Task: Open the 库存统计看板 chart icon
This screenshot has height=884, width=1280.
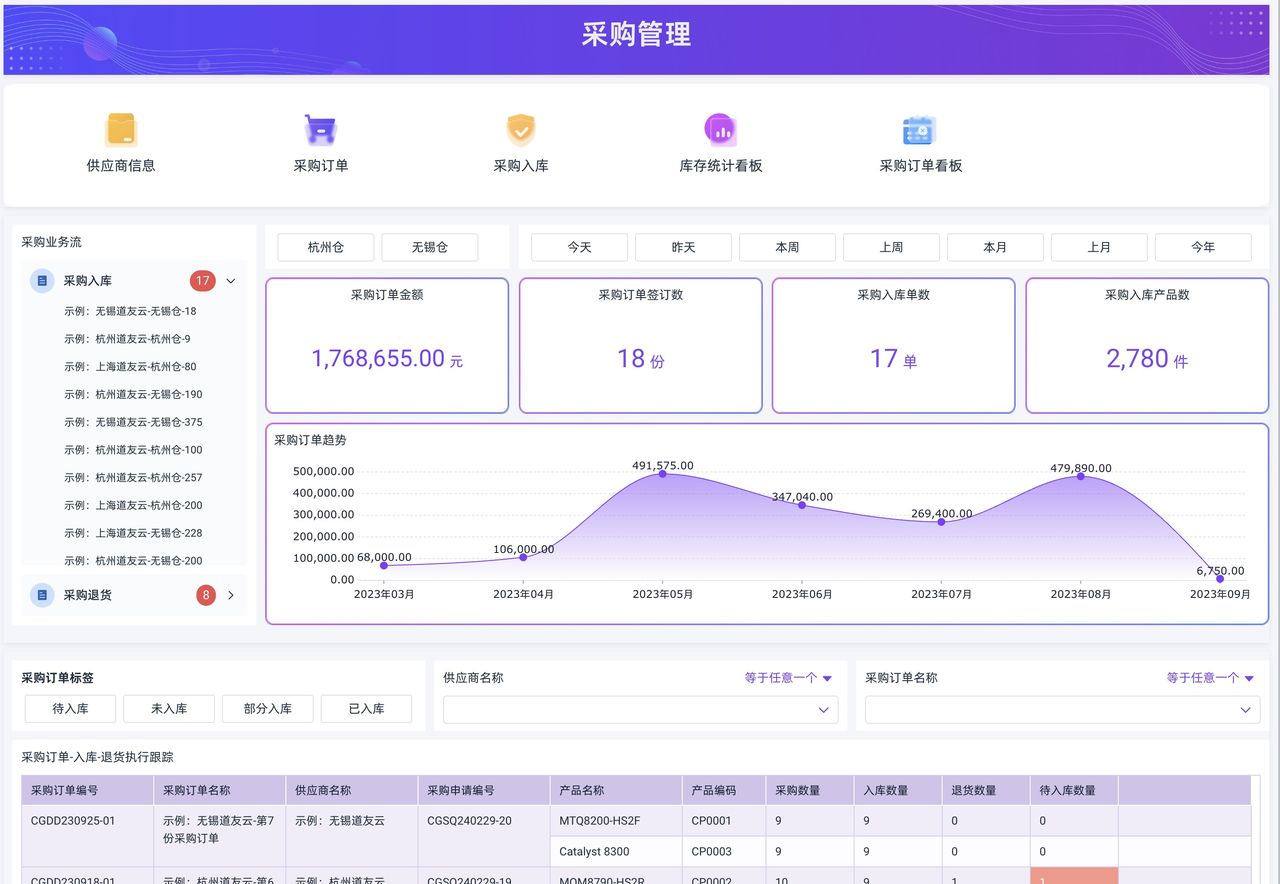Action: tap(720, 129)
